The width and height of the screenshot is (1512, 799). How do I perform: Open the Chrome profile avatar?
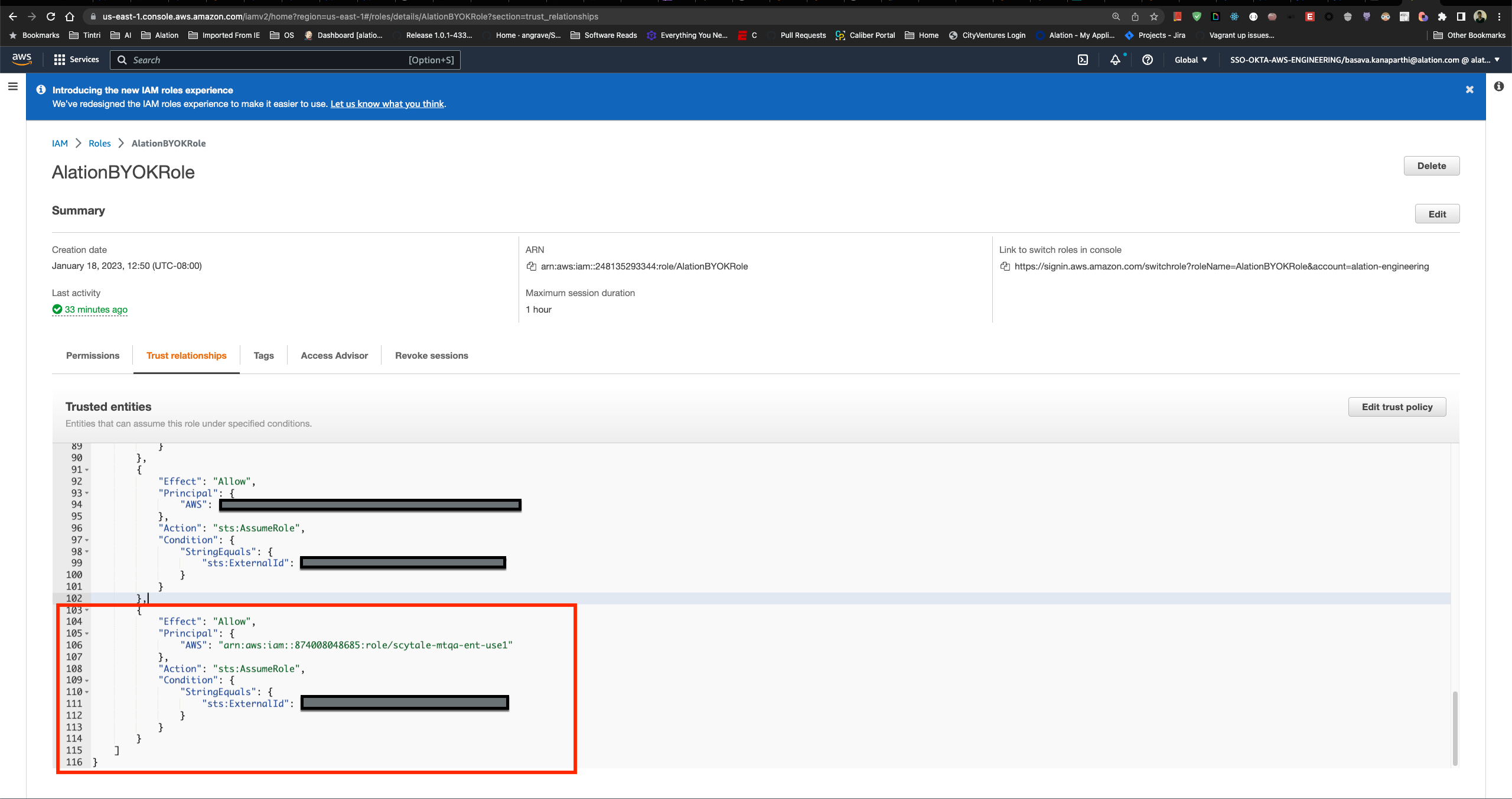click(x=1480, y=17)
